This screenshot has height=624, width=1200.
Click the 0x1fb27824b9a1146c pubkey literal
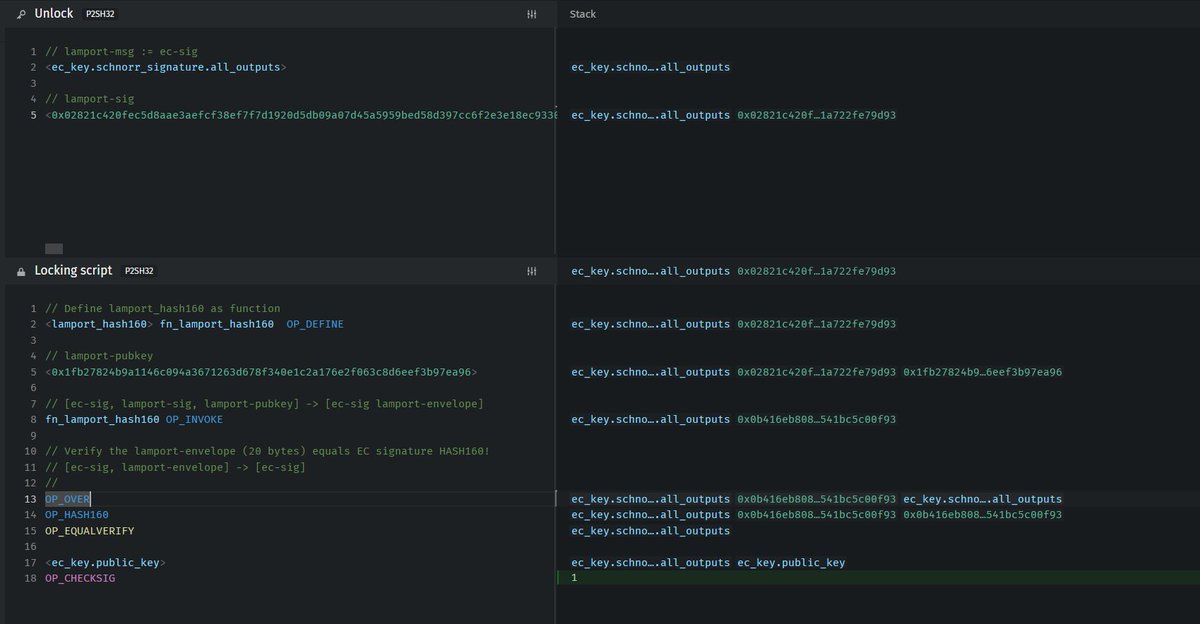(261, 372)
